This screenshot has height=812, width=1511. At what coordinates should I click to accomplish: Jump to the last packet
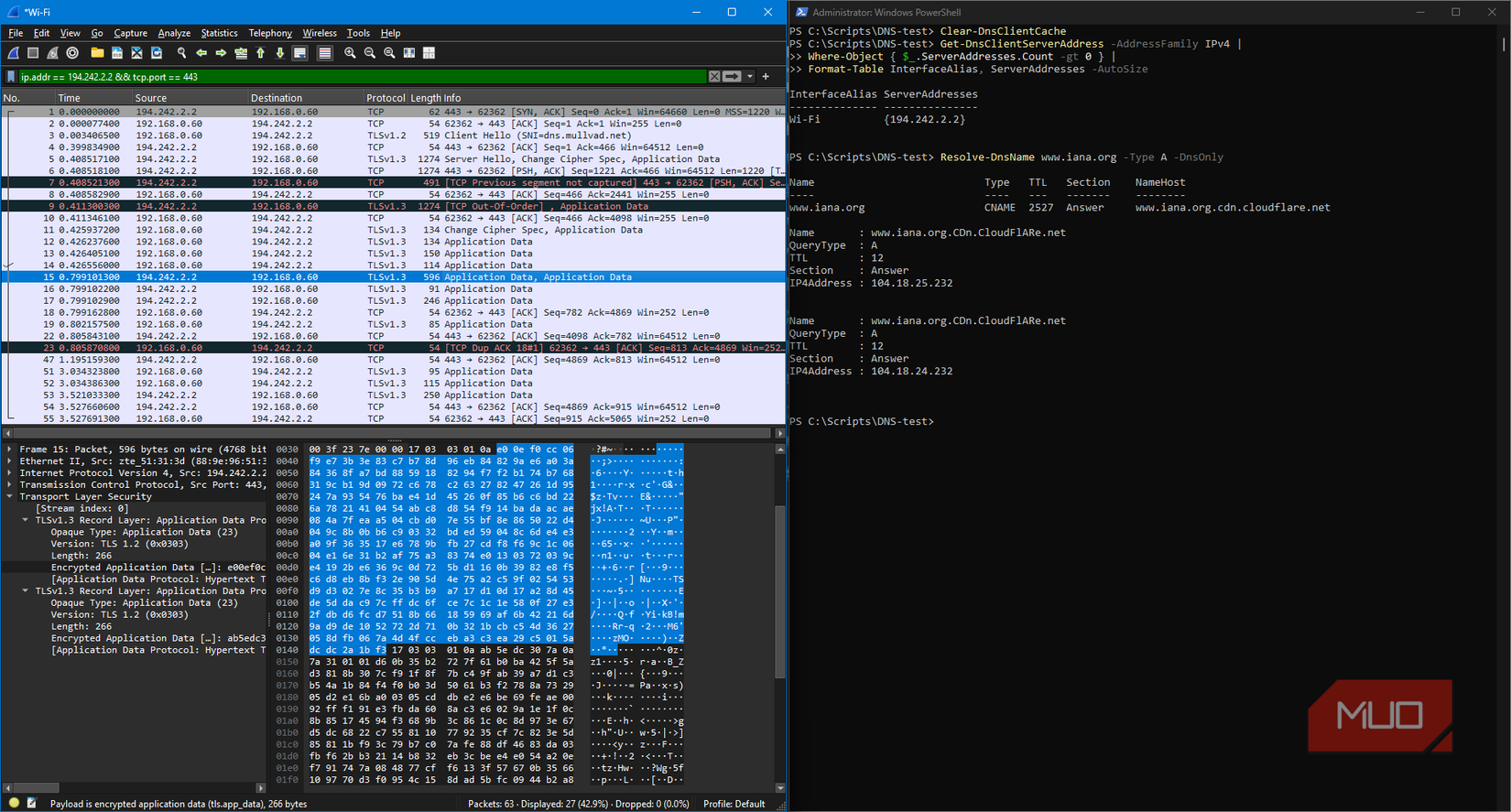coord(280,53)
